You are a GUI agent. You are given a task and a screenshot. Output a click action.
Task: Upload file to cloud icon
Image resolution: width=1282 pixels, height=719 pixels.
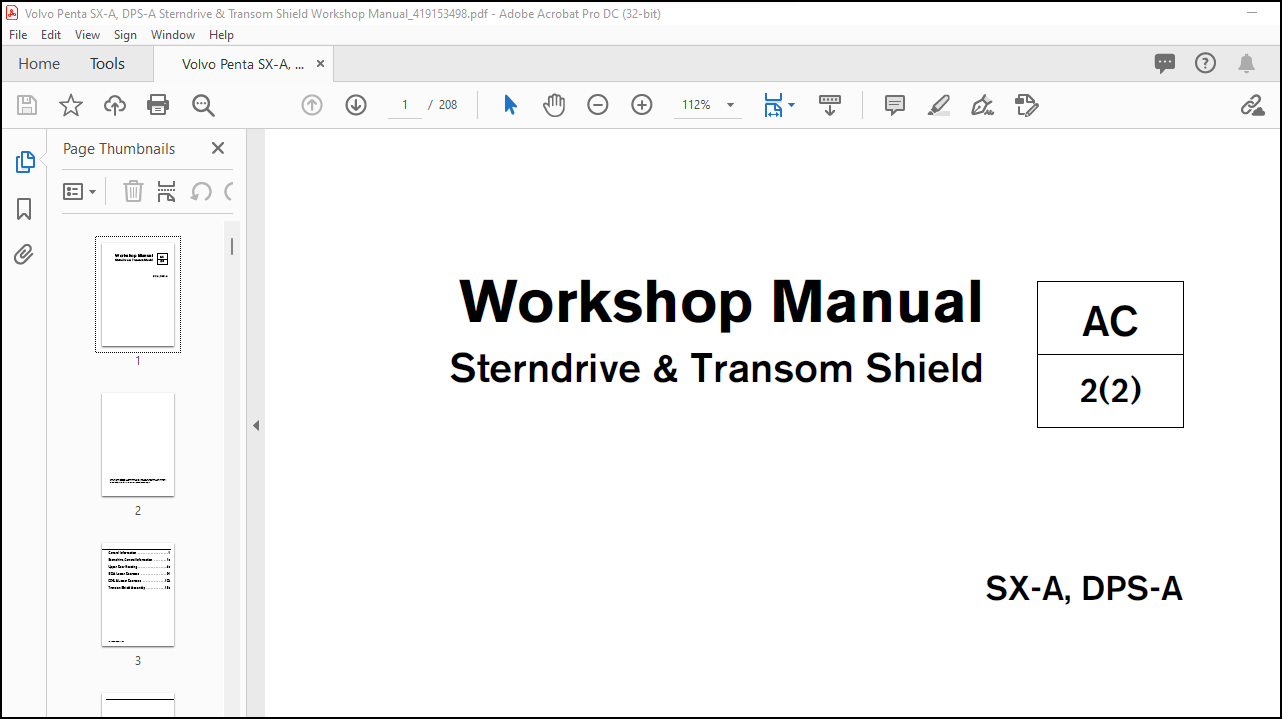(x=115, y=105)
